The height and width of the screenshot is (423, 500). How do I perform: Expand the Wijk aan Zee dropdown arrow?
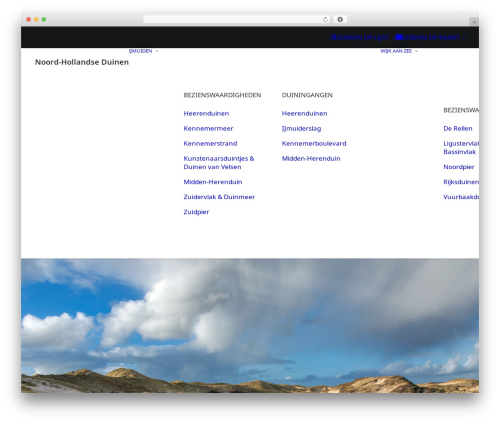pos(416,51)
